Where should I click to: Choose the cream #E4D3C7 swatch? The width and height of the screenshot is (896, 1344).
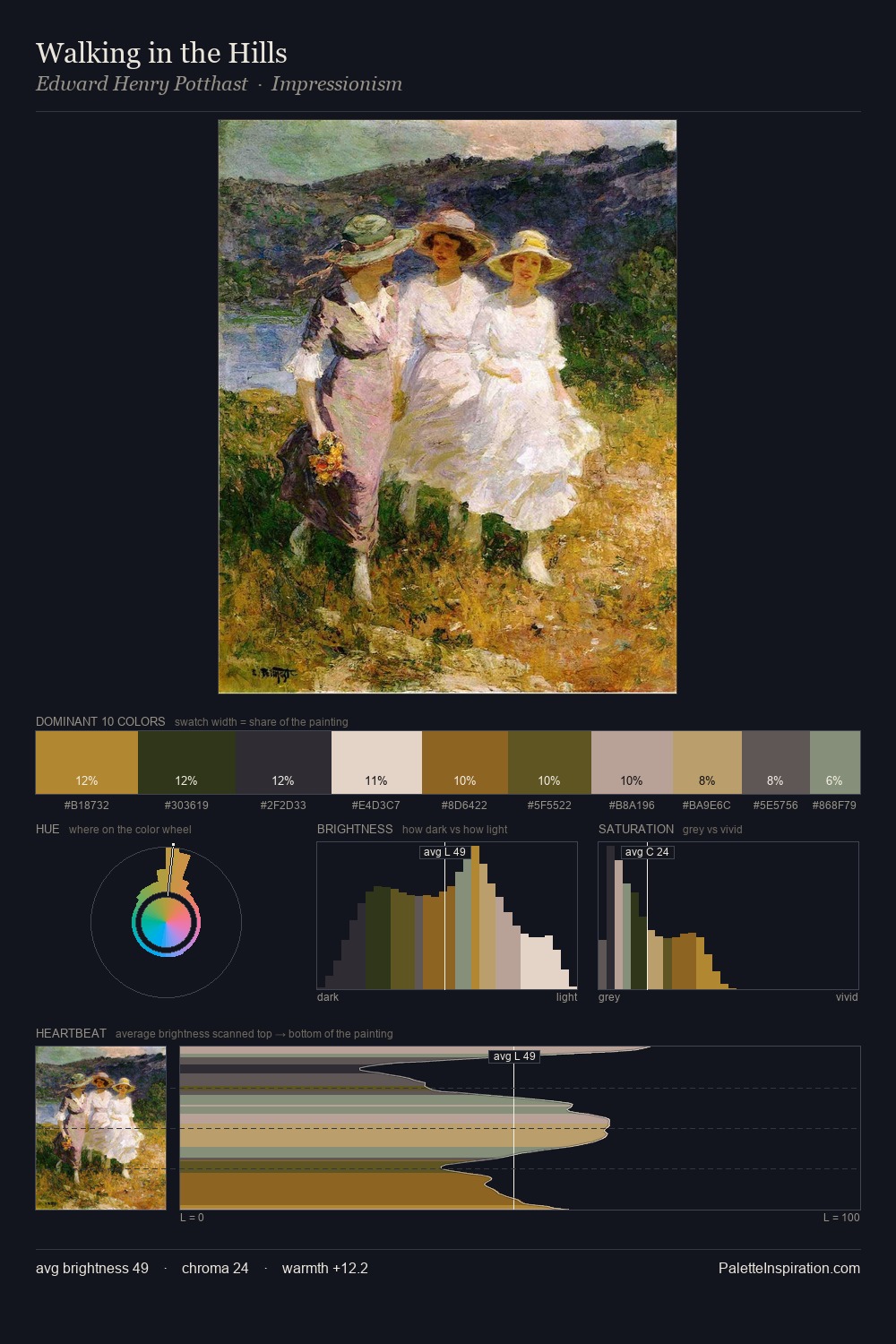click(376, 762)
